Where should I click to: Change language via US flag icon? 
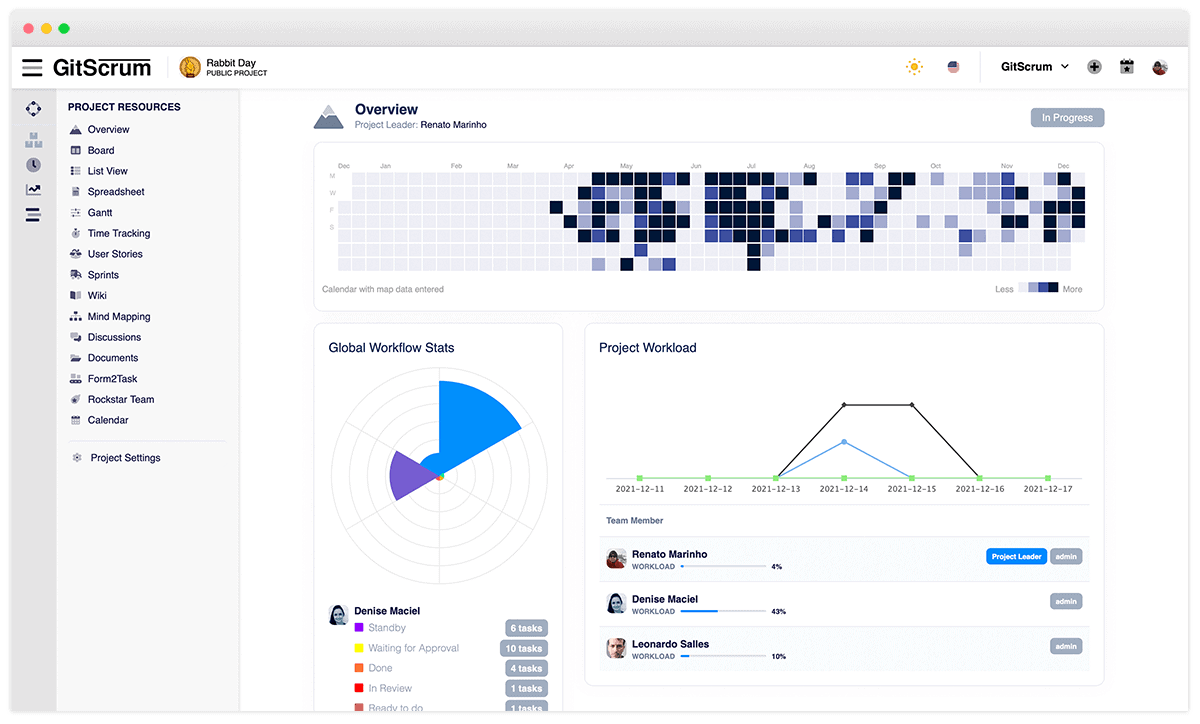953,67
